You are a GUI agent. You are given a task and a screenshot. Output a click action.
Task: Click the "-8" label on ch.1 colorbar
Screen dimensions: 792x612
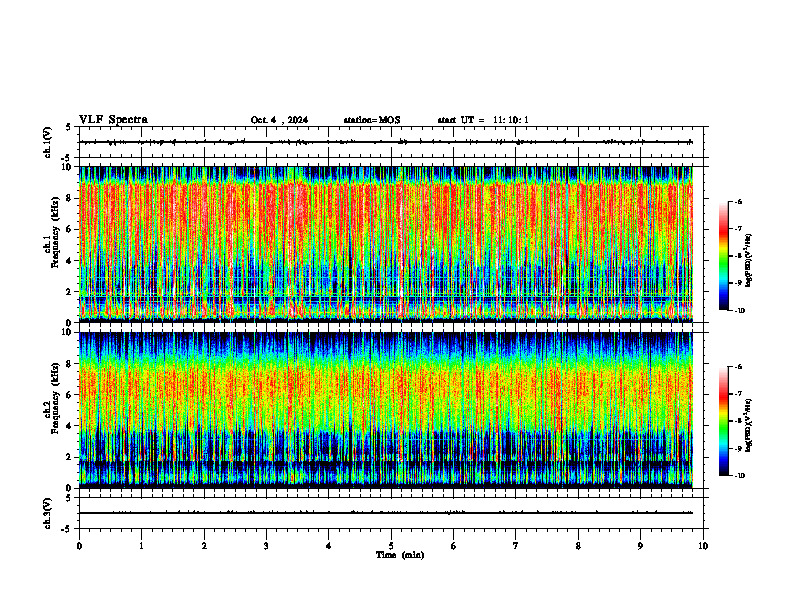[x=738, y=256]
